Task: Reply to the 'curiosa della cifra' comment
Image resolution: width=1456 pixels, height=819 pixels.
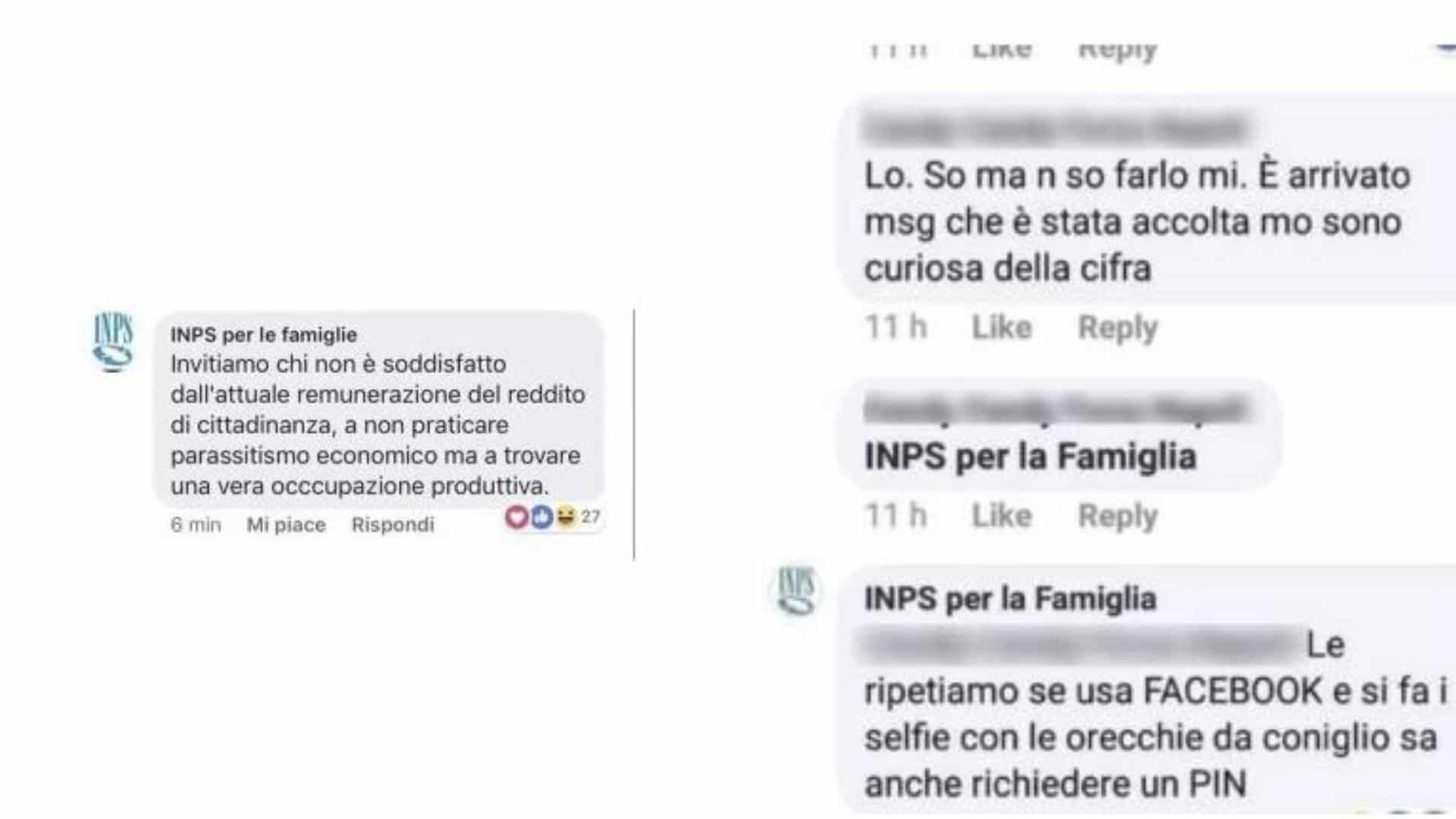Action: pyautogui.click(x=1118, y=328)
